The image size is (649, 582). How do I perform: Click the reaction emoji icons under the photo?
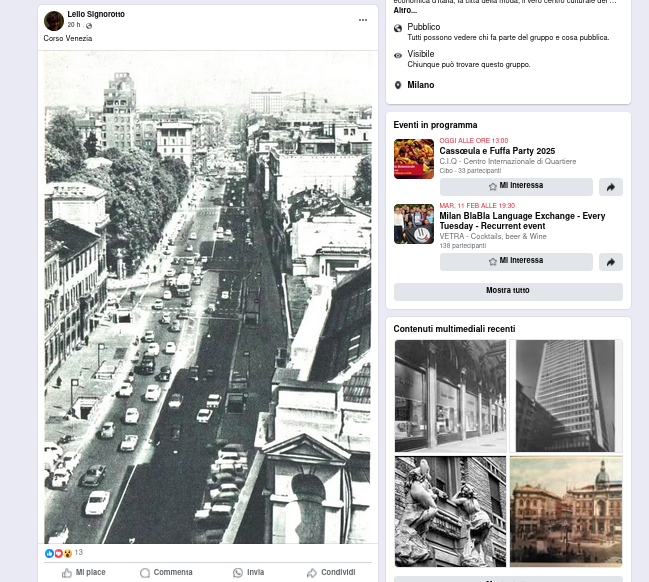pos(59,553)
